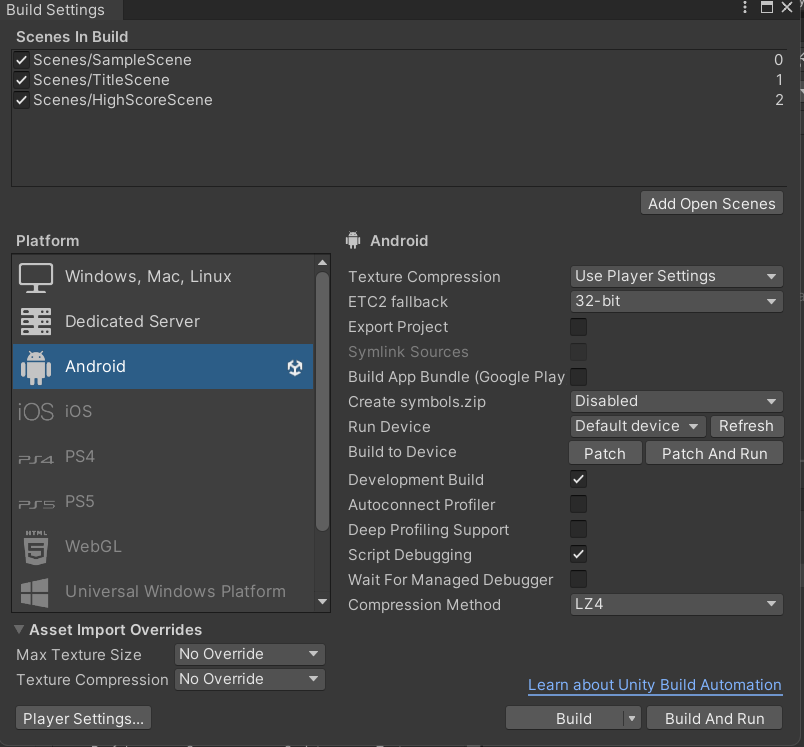Image resolution: width=804 pixels, height=747 pixels.
Task: Uncheck the Scenes/TitleScene checkbox
Action: coord(21,80)
